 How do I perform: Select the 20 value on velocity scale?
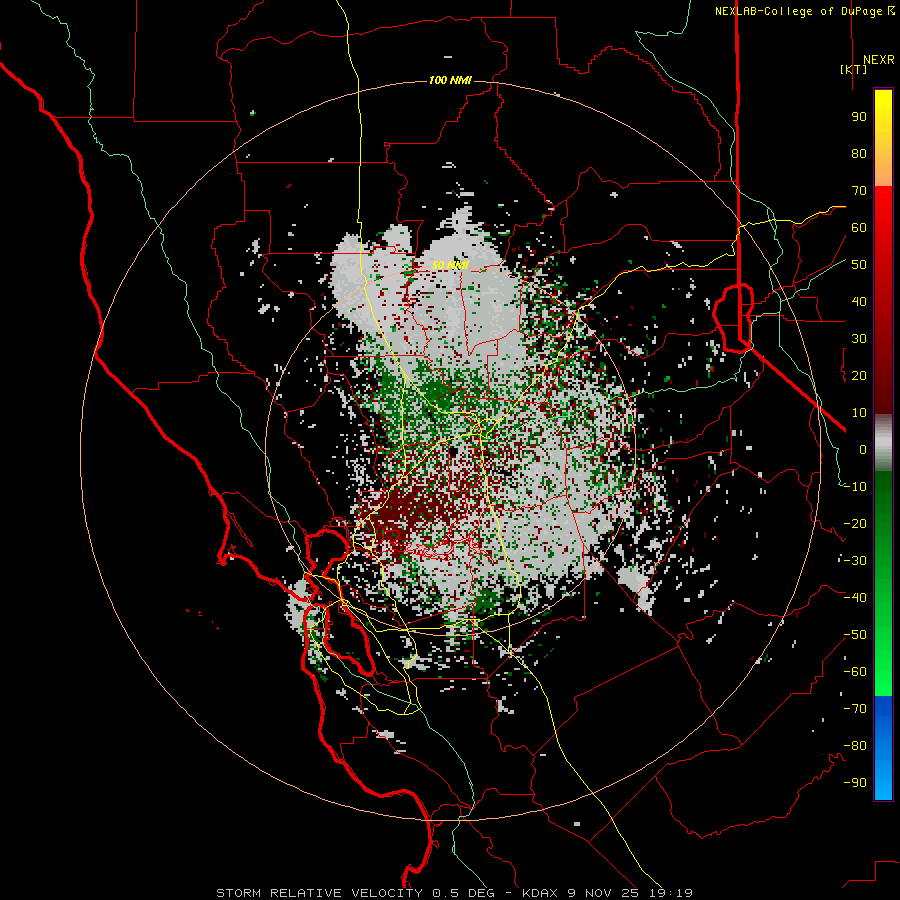[859, 376]
